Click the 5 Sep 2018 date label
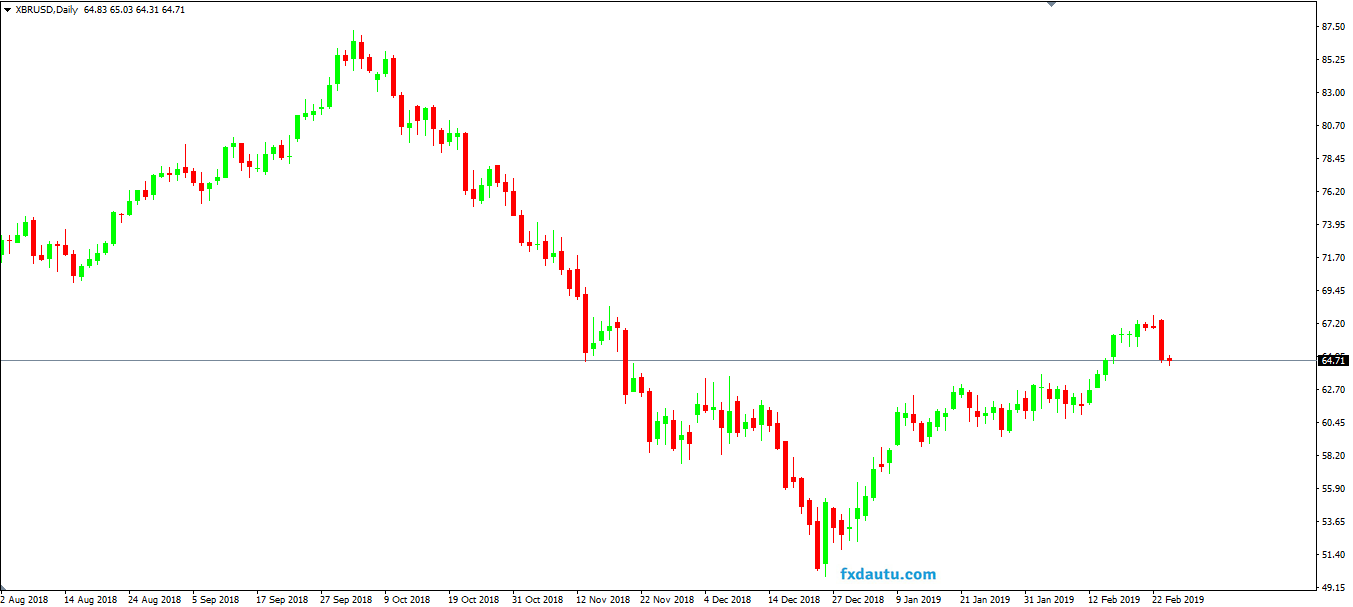The width and height of the screenshot is (1353, 607). (215, 600)
